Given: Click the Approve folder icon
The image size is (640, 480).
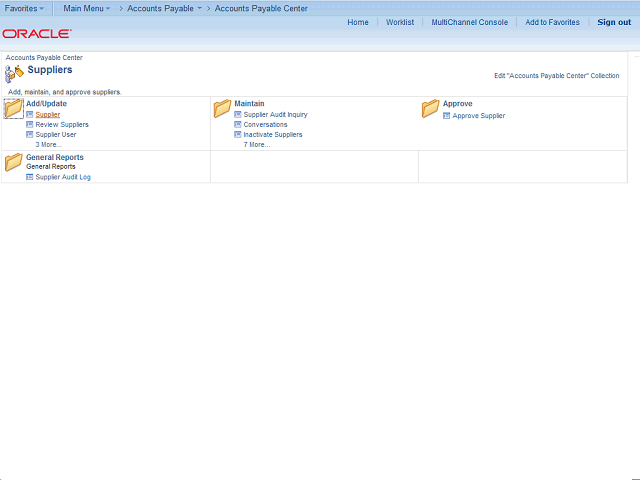Looking at the screenshot, I should (x=431, y=109).
